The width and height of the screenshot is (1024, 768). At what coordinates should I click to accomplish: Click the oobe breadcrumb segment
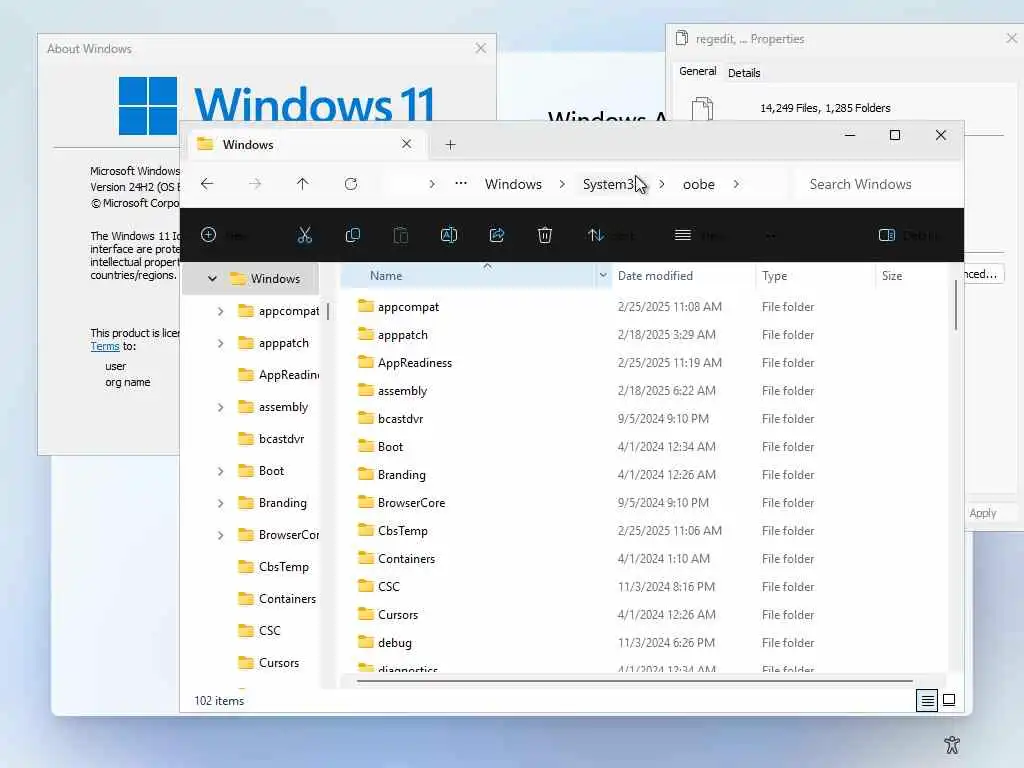[x=699, y=184]
